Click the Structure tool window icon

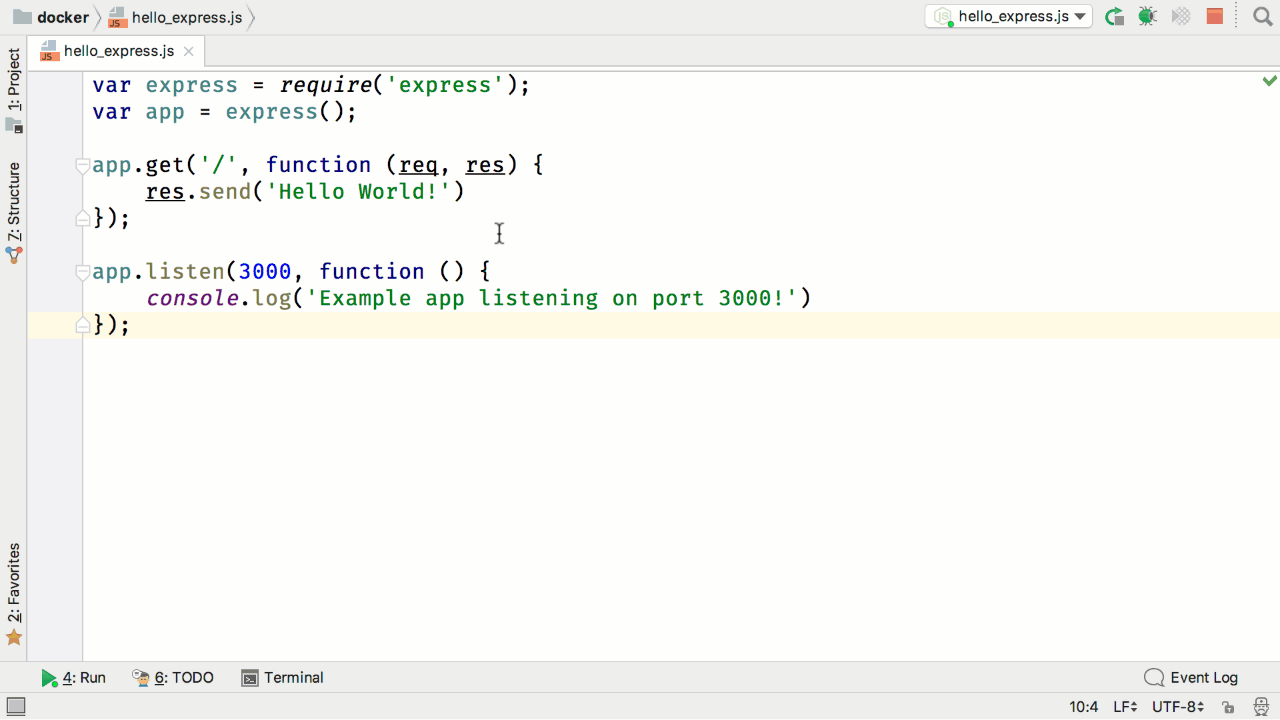coord(14,255)
